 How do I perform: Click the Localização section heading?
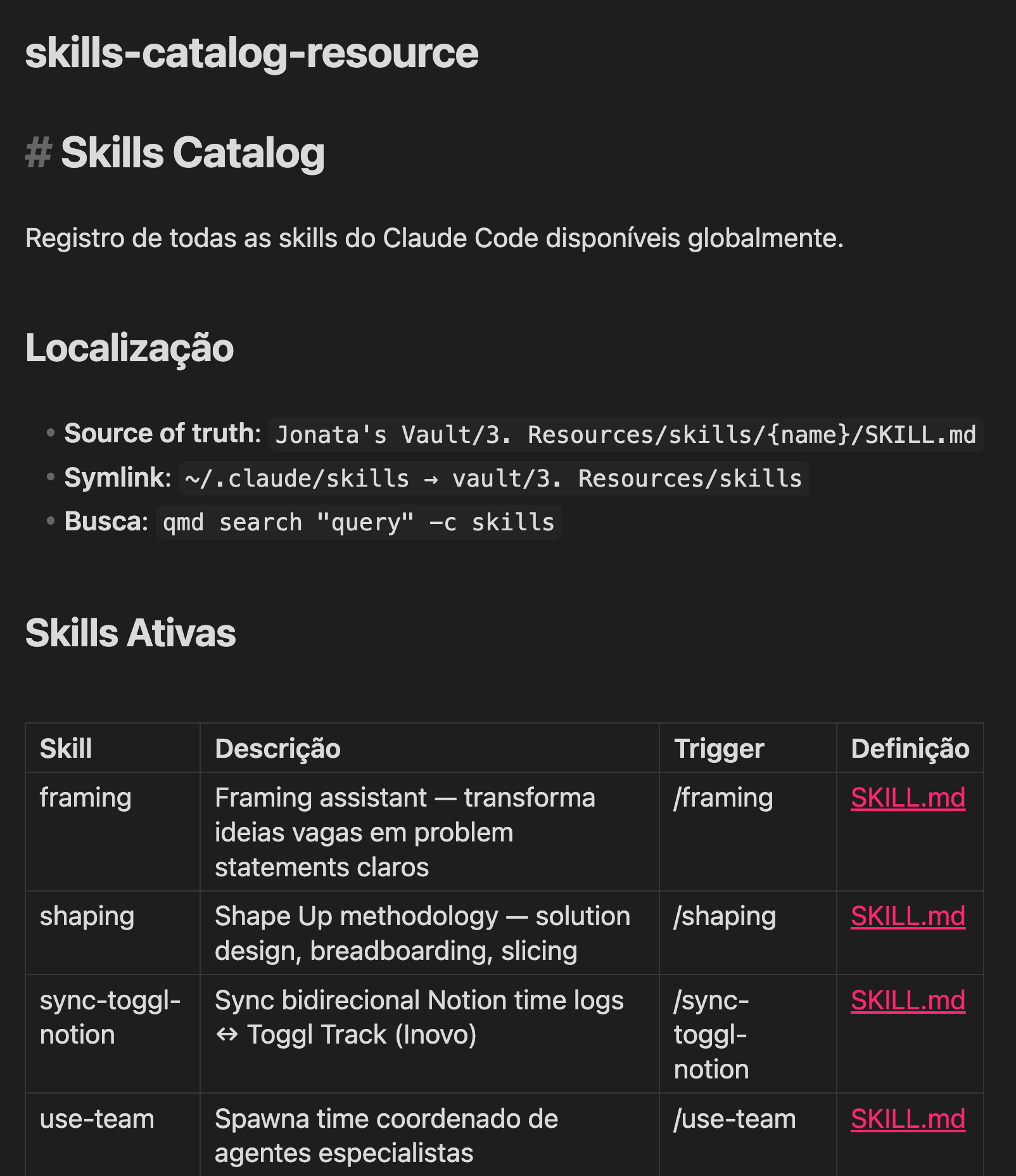(129, 348)
